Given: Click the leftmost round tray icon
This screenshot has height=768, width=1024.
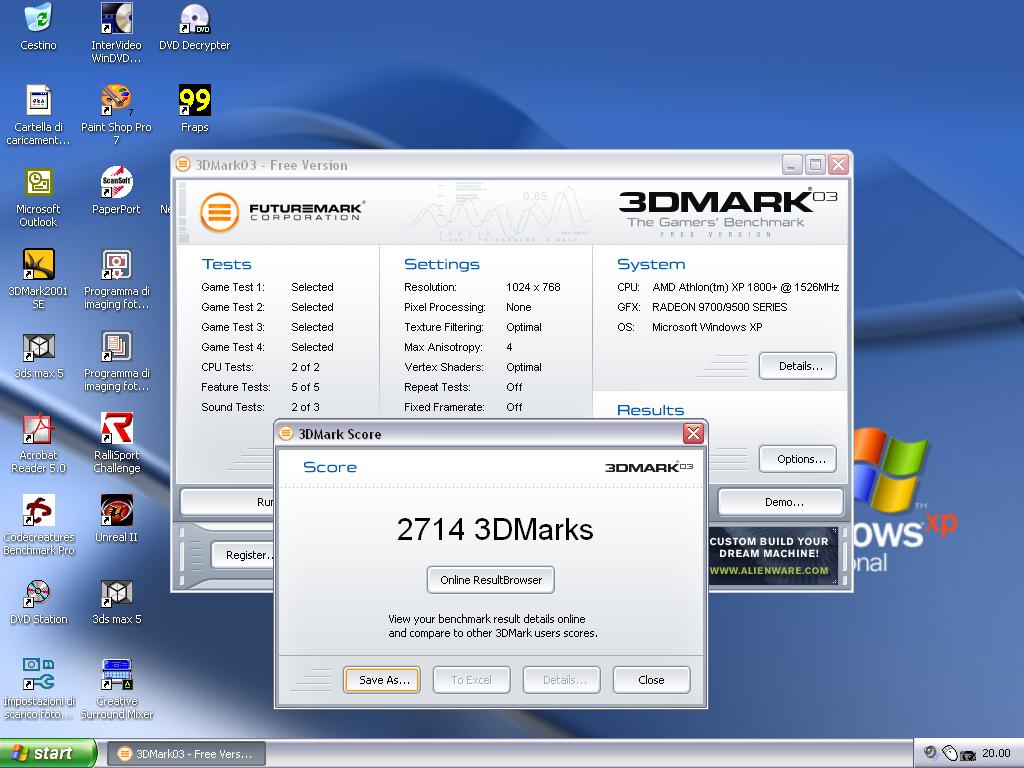Looking at the screenshot, I should coord(930,752).
